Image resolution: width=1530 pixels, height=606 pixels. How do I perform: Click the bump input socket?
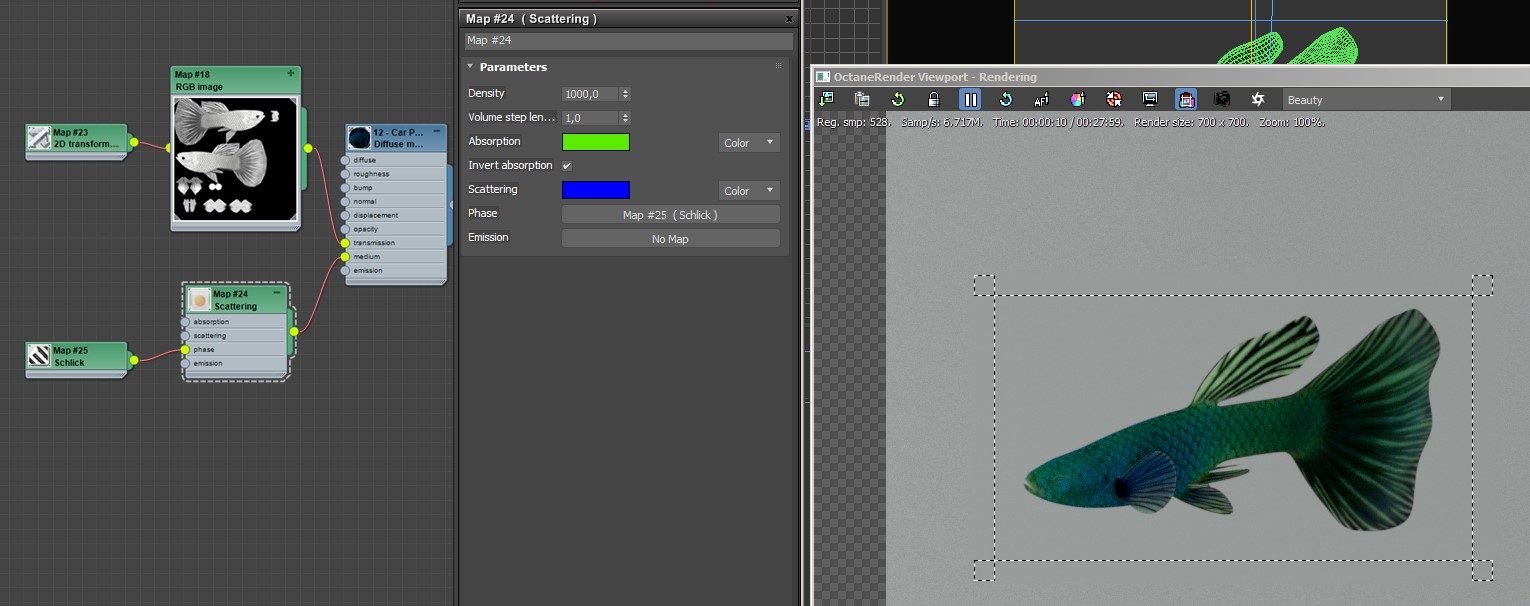click(x=345, y=187)
